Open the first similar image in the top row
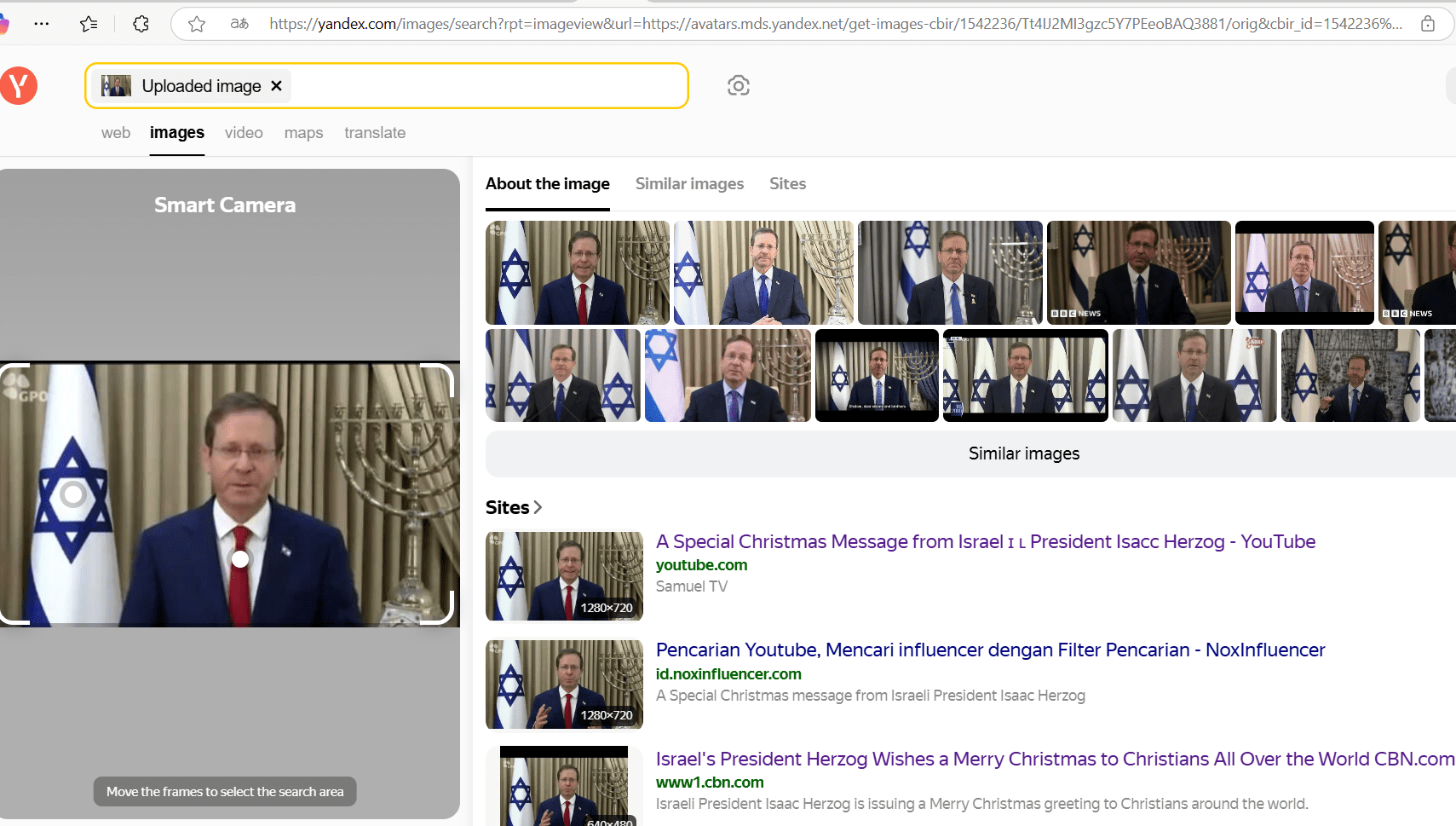Image resolution: width=1456 pixels, height=826 pixels. click(x=578, y=273)
